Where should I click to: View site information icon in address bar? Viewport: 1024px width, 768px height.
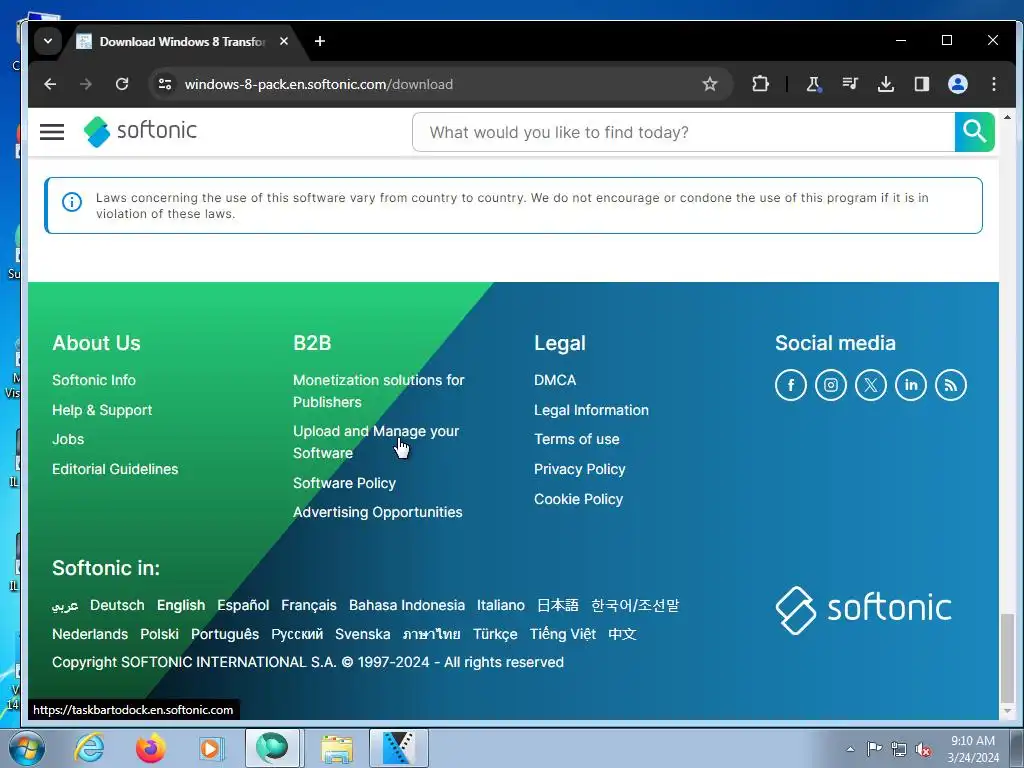point(165,84)
